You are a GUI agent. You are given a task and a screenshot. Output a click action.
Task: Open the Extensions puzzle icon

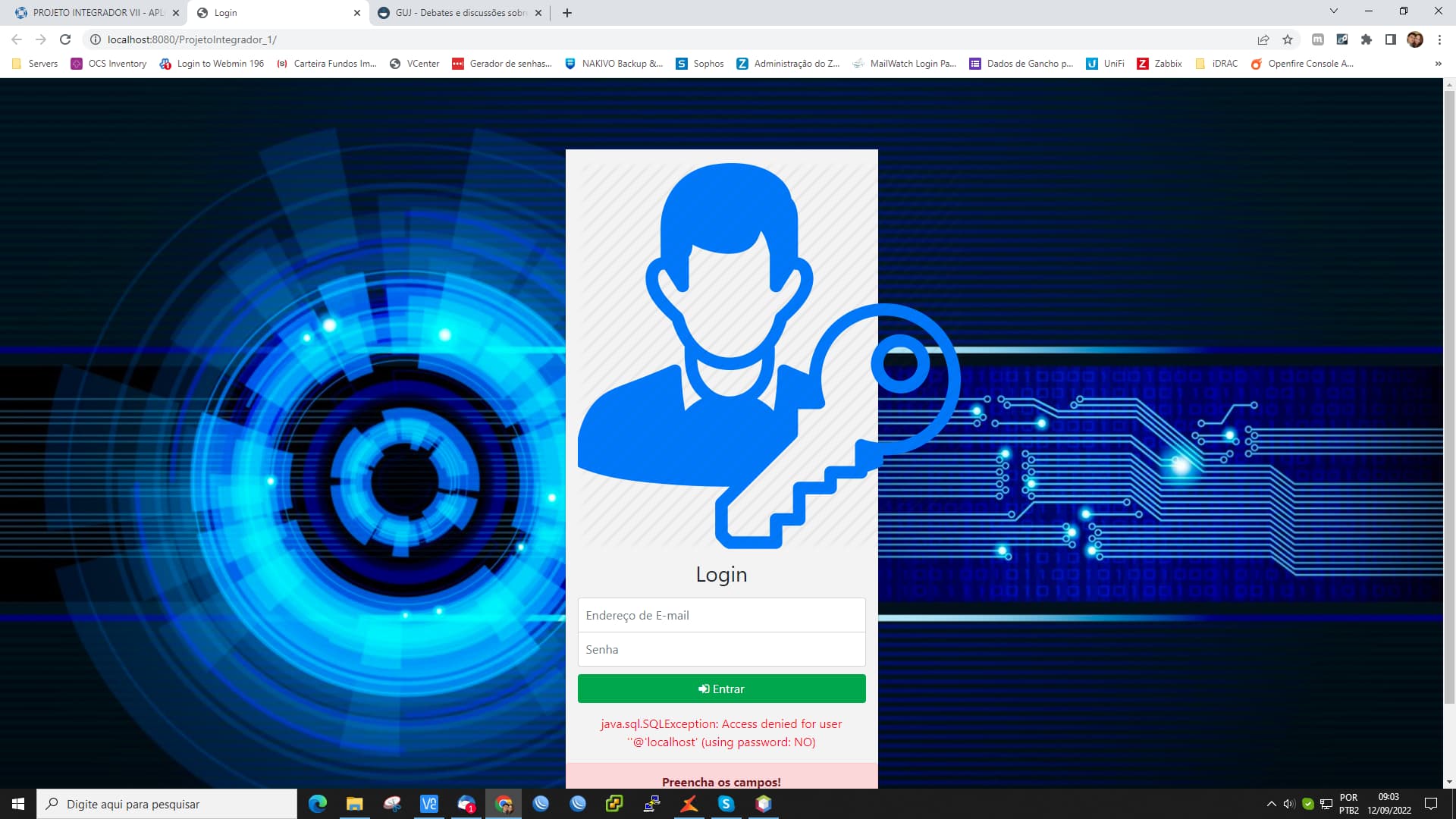1367,39
